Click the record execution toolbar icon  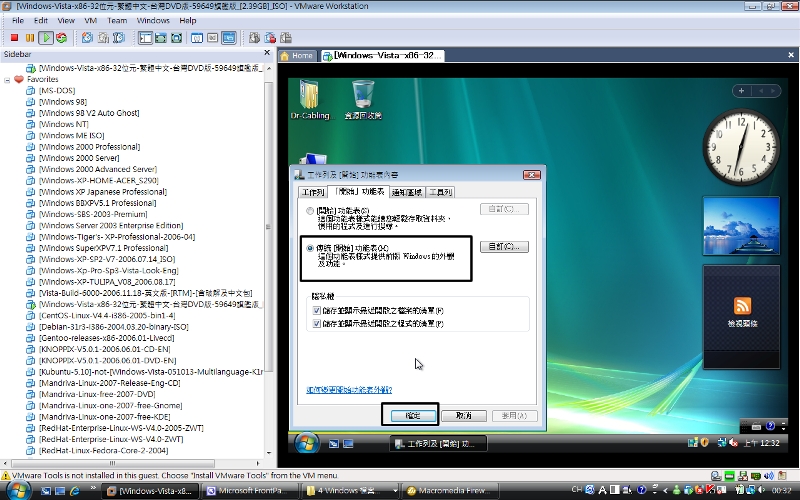point(270,38)
